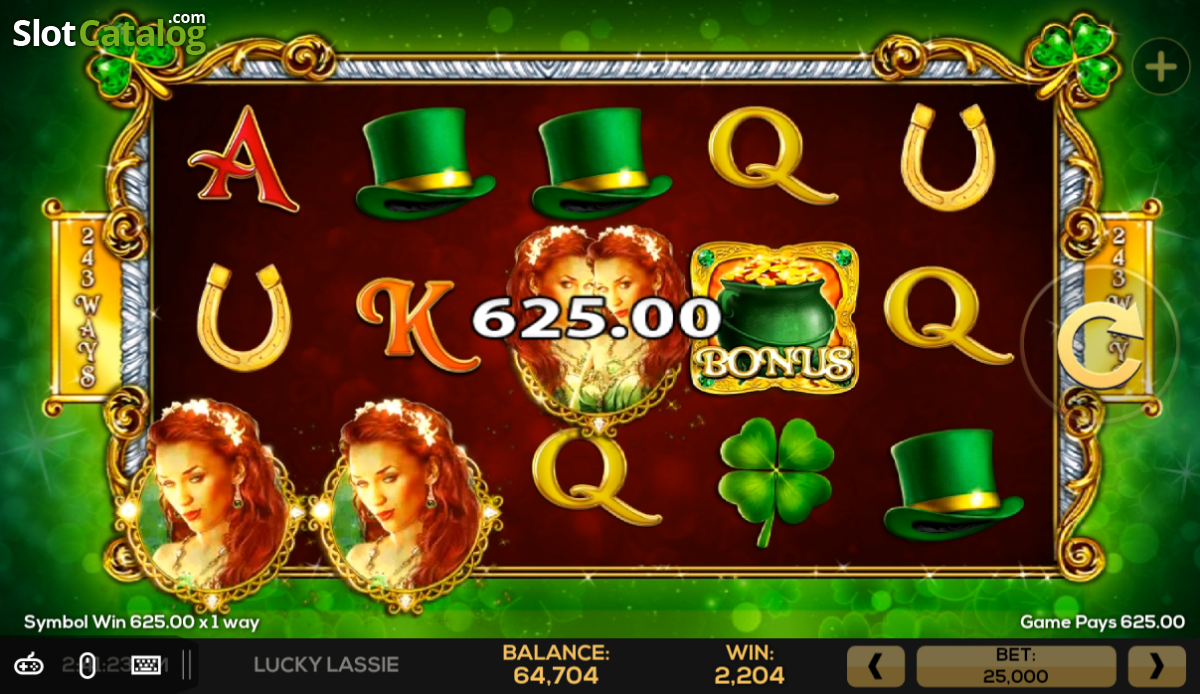Click the four-leaf clover symbol
This screenshot has width=1200, height=694.
click(x=776, y=480)
